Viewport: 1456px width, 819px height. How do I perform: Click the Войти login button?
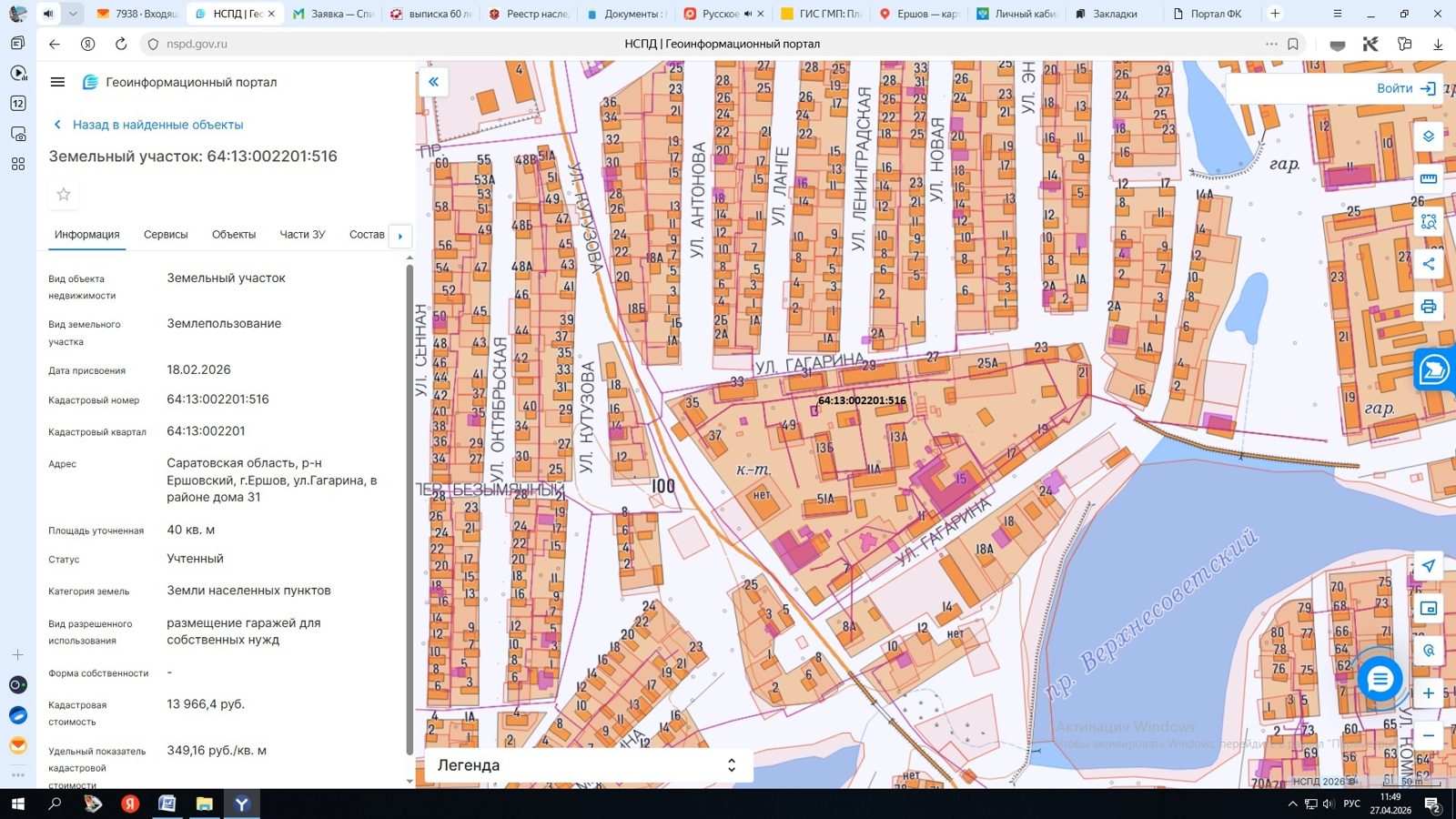[1406, 88]
